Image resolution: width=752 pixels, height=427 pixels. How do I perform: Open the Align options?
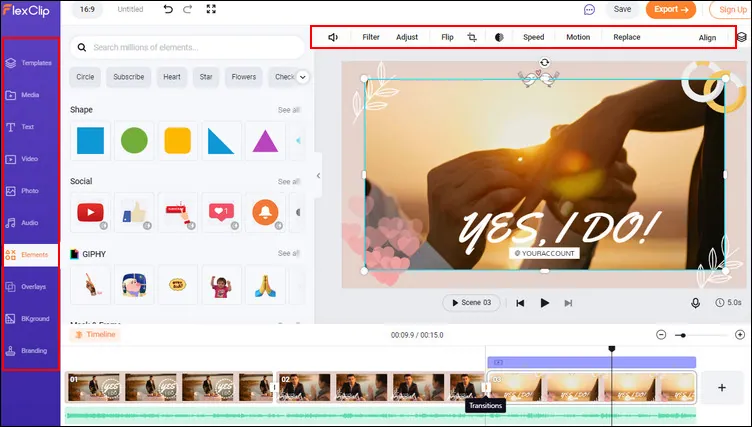pyautogui.click(x=707, y=38)
